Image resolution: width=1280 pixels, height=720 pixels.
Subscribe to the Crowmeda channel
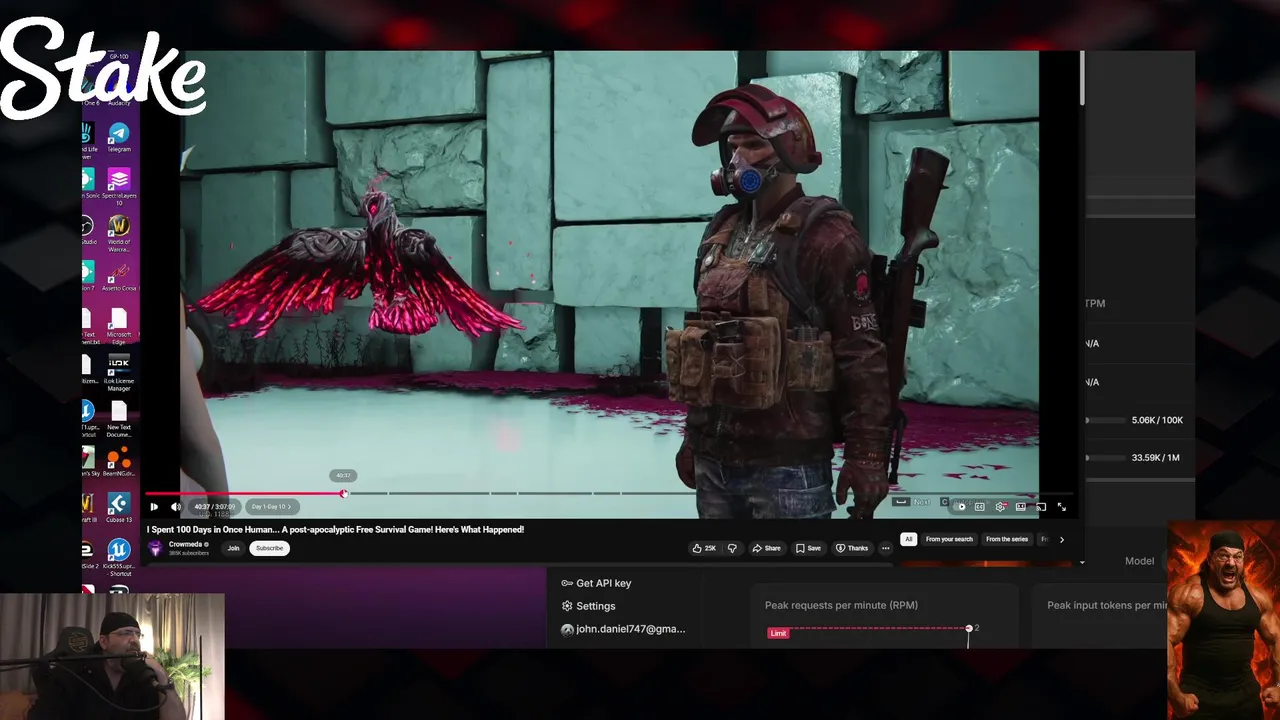pos(269,548)
